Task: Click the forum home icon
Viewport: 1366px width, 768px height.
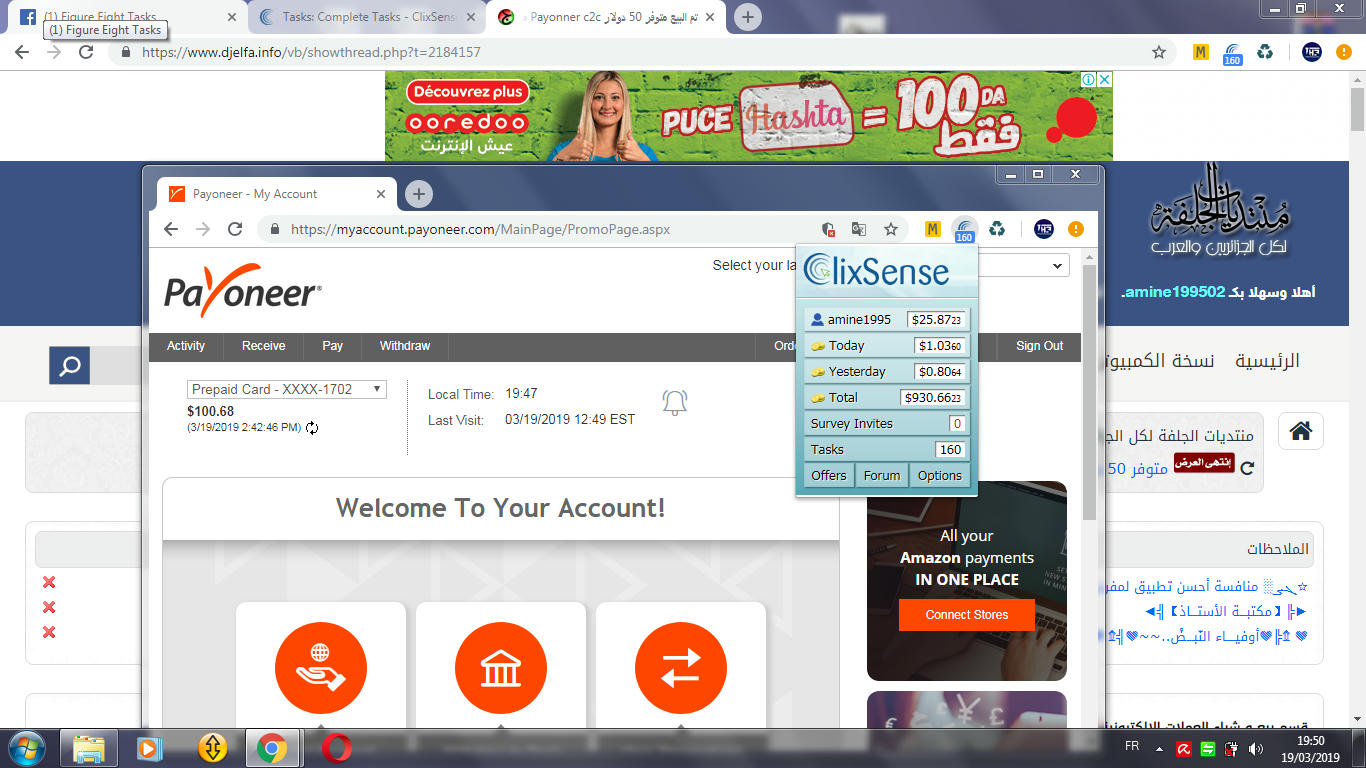Action: (x=1300, y=431)
